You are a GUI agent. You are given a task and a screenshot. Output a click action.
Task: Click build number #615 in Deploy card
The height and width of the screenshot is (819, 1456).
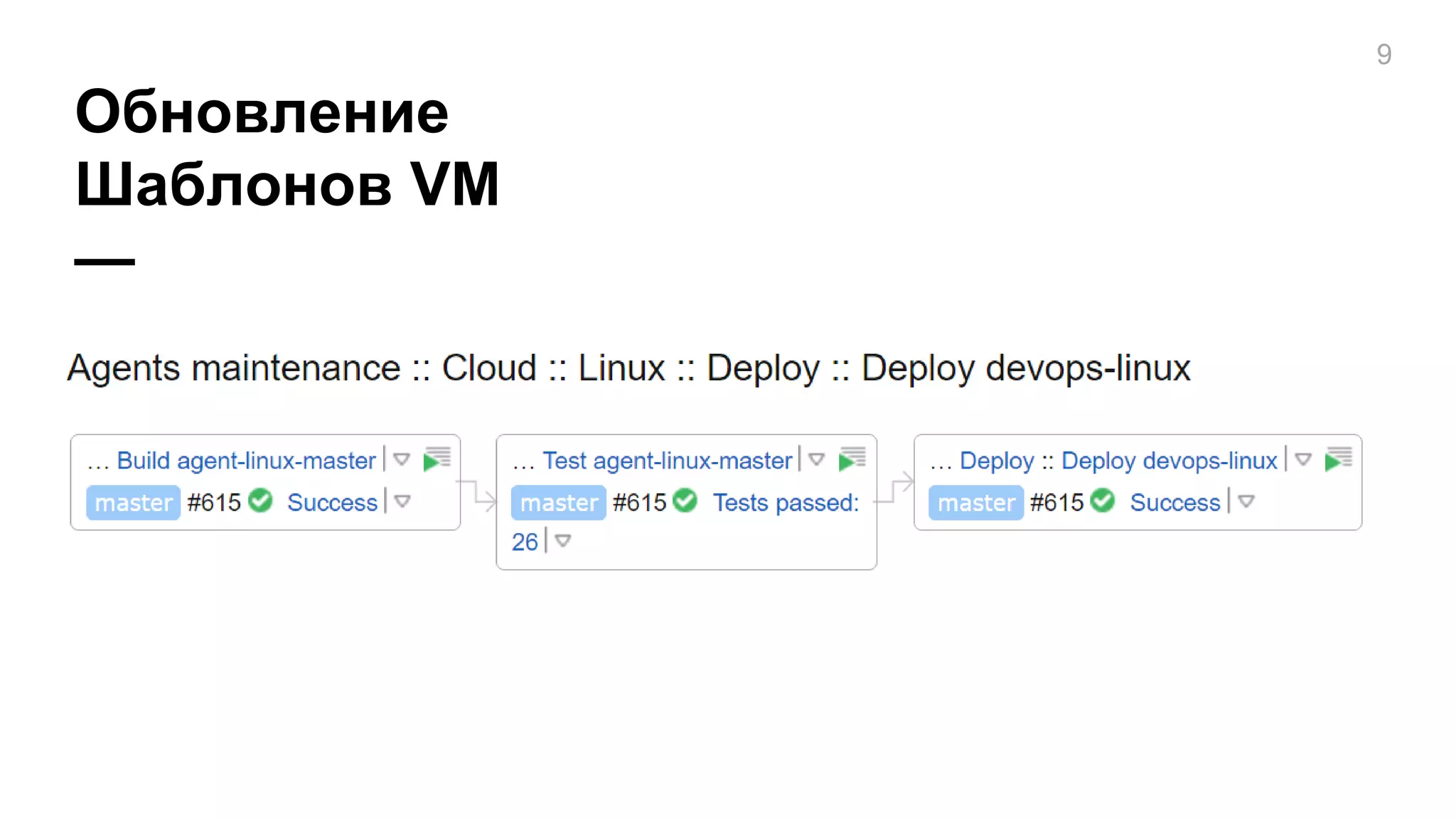[x=1056, y=503]
